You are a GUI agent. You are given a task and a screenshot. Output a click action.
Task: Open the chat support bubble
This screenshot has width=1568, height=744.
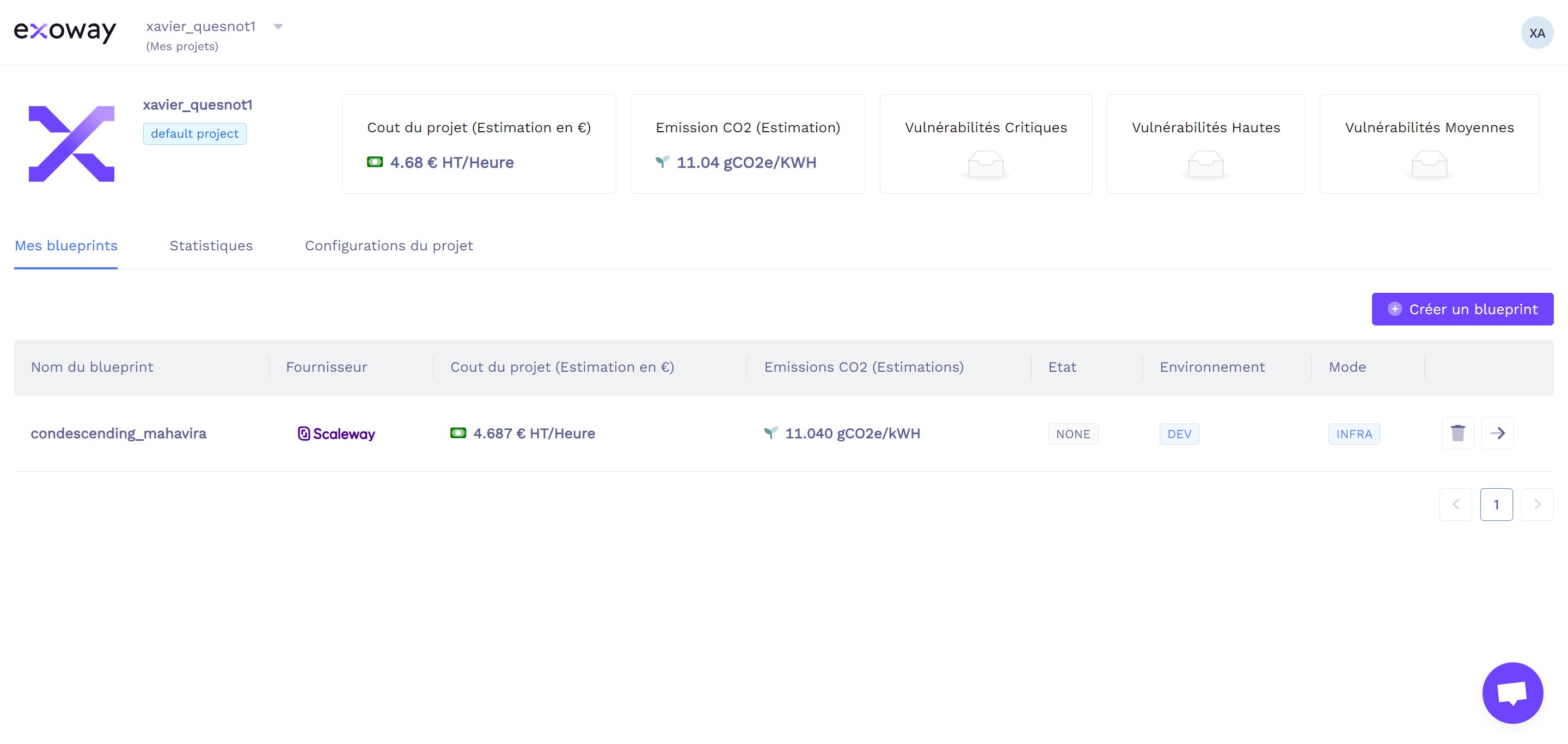coord(1512,692)
